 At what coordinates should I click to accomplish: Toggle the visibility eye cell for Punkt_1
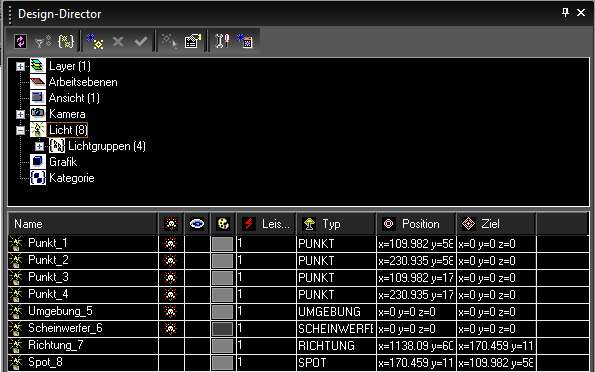(x=197, y=243)
